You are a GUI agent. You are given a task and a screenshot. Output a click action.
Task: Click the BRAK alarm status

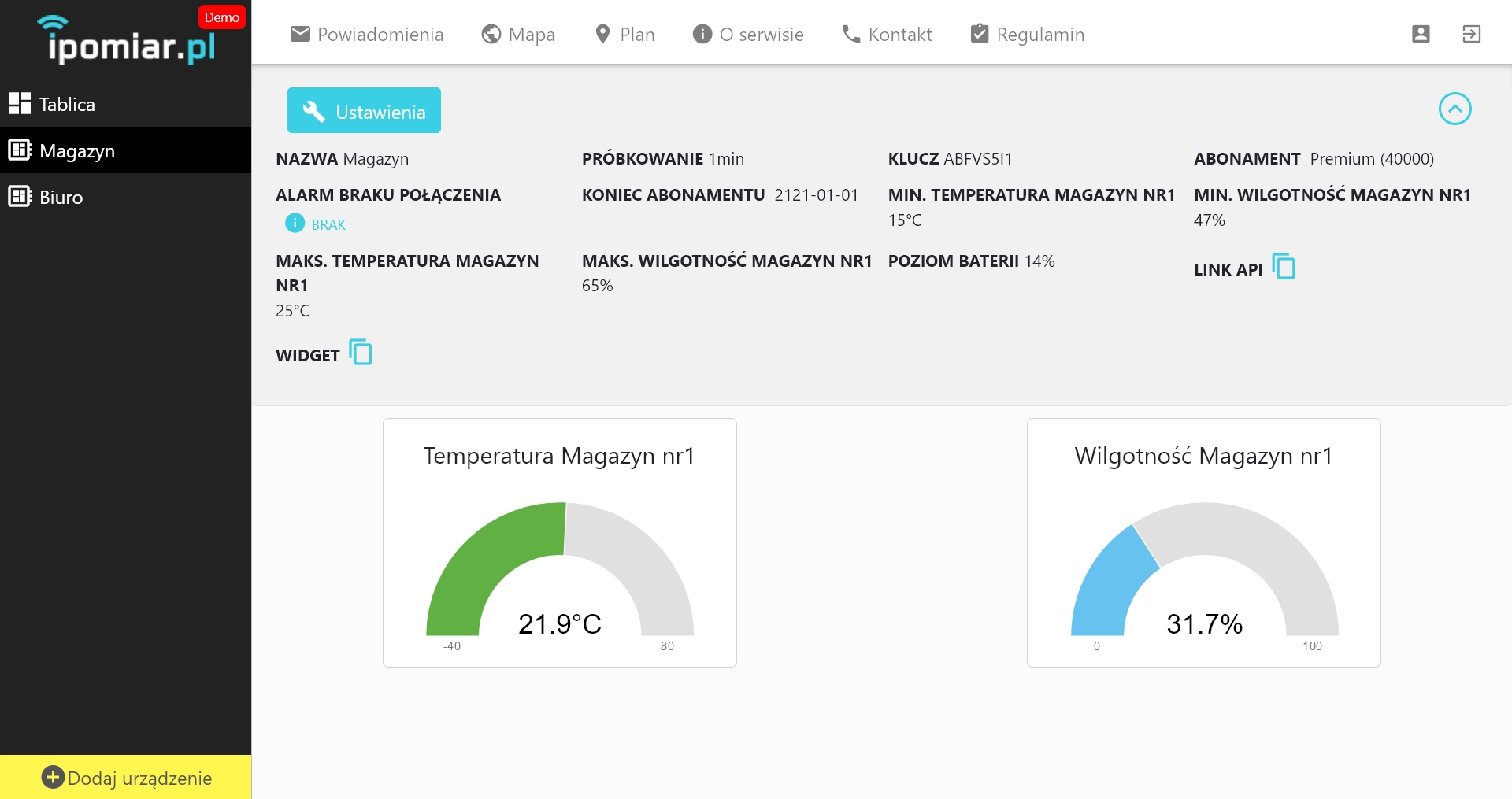click(x=328, y=225)
